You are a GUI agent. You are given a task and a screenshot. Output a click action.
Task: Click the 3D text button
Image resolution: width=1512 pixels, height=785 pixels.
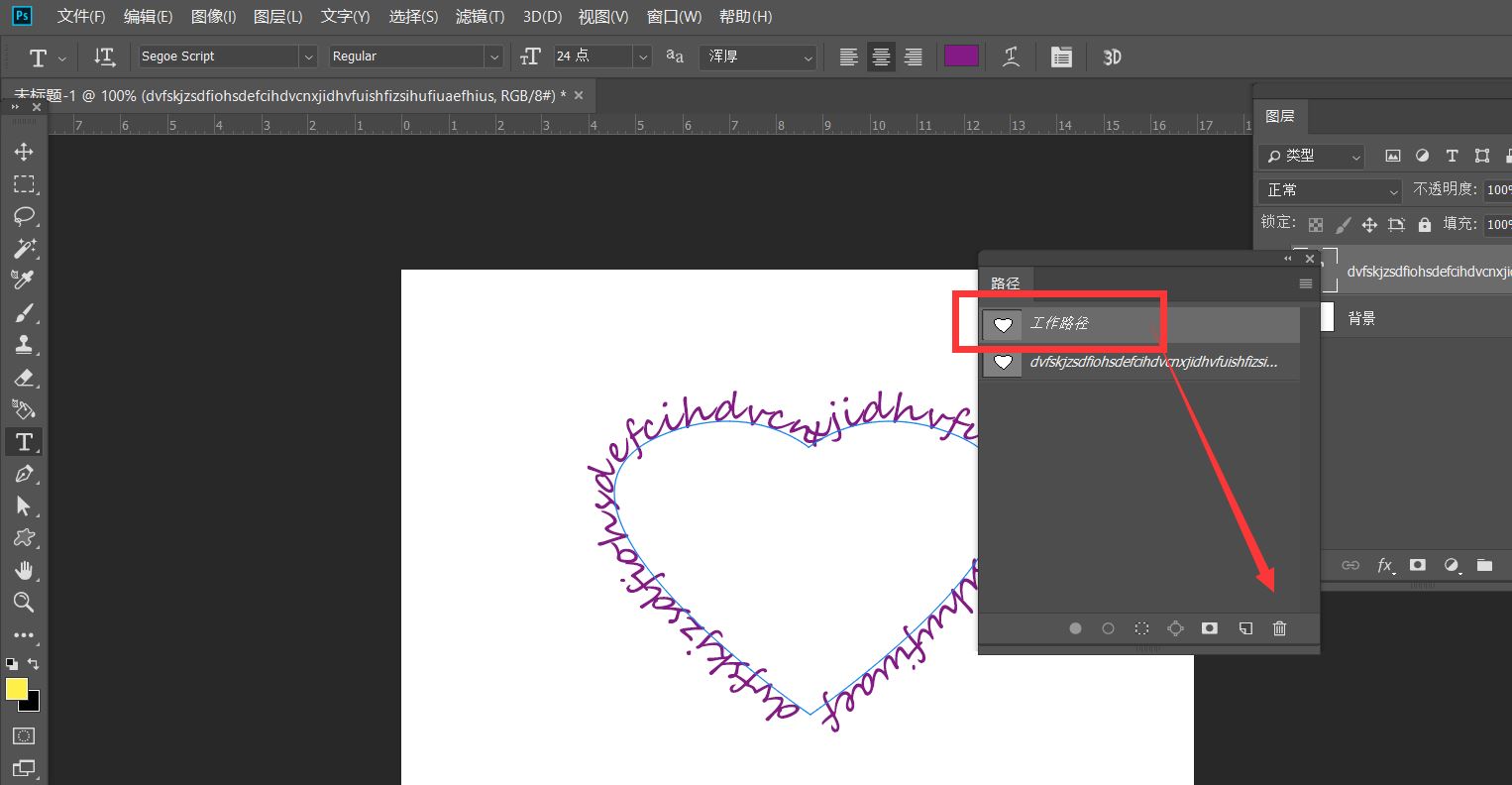(x=1112, y=56)
